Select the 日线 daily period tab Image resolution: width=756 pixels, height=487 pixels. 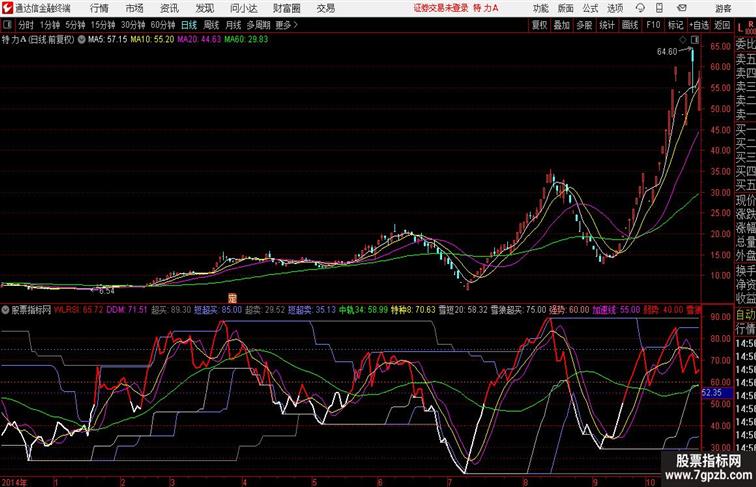click(189, 25)
